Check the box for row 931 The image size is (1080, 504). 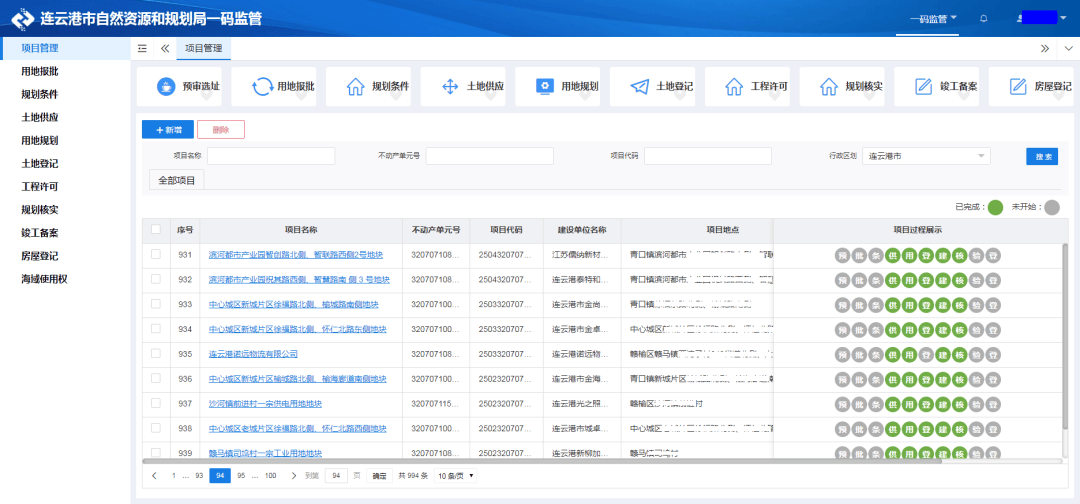155,255
